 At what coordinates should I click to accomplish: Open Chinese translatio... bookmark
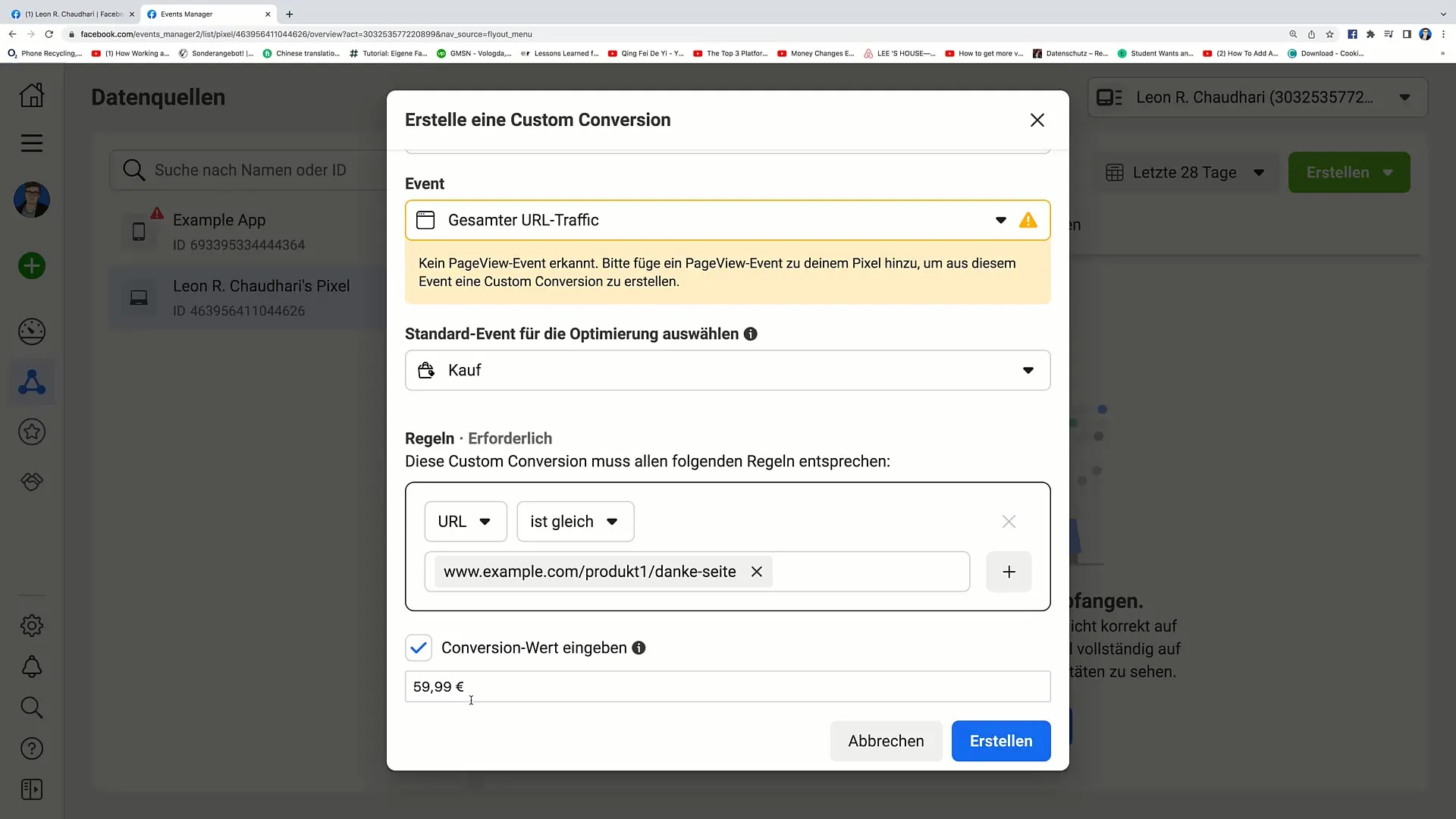(x=301, y=54)
